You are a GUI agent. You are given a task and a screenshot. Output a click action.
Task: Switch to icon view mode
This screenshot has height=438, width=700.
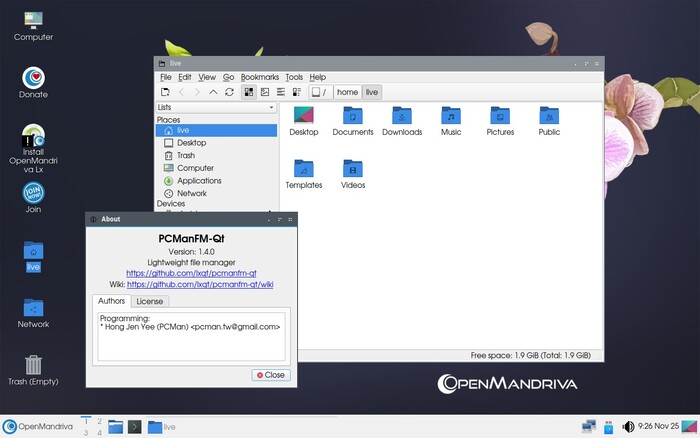248,92
